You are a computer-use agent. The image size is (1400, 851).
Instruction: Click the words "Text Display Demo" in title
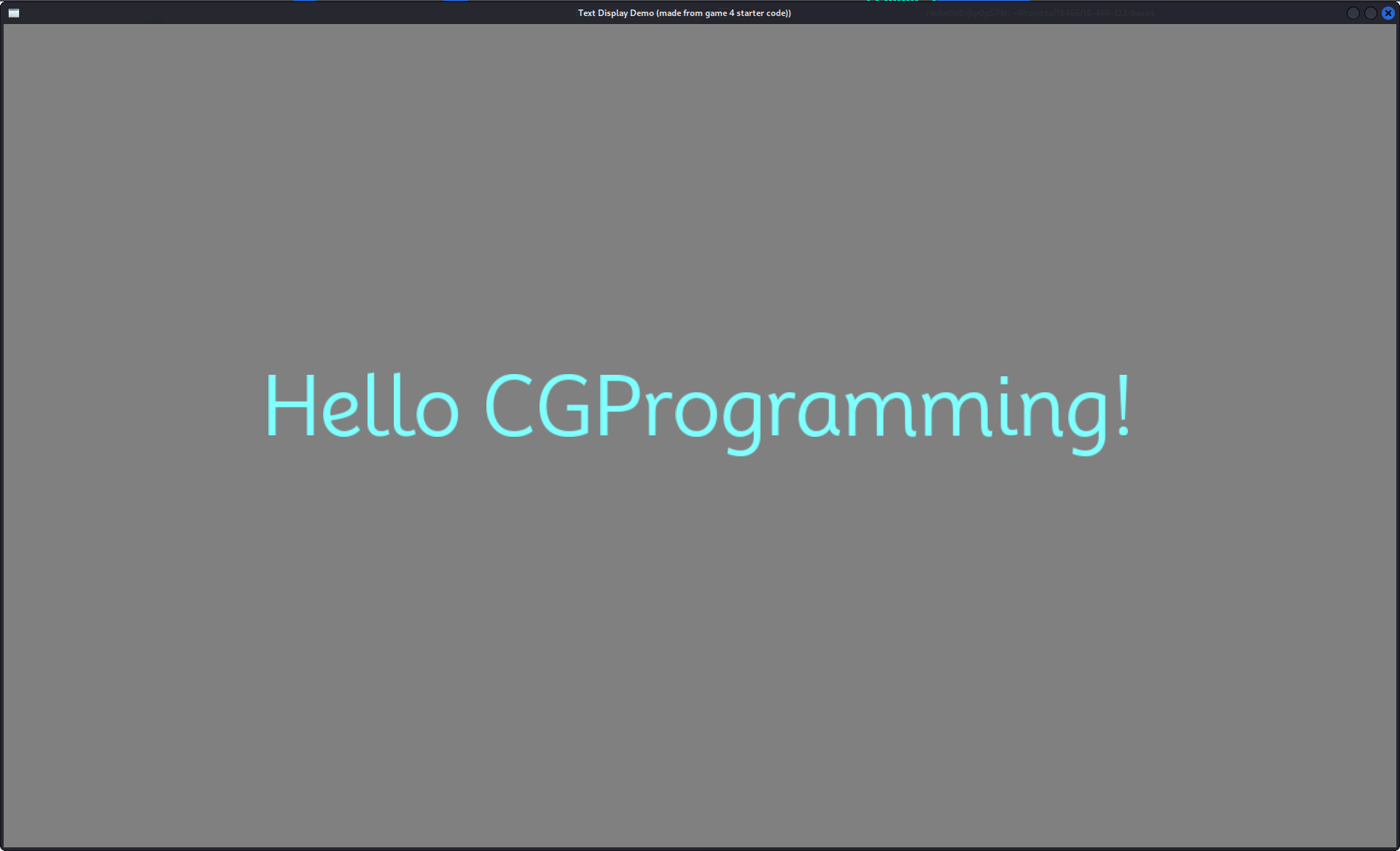click(616, 13)
